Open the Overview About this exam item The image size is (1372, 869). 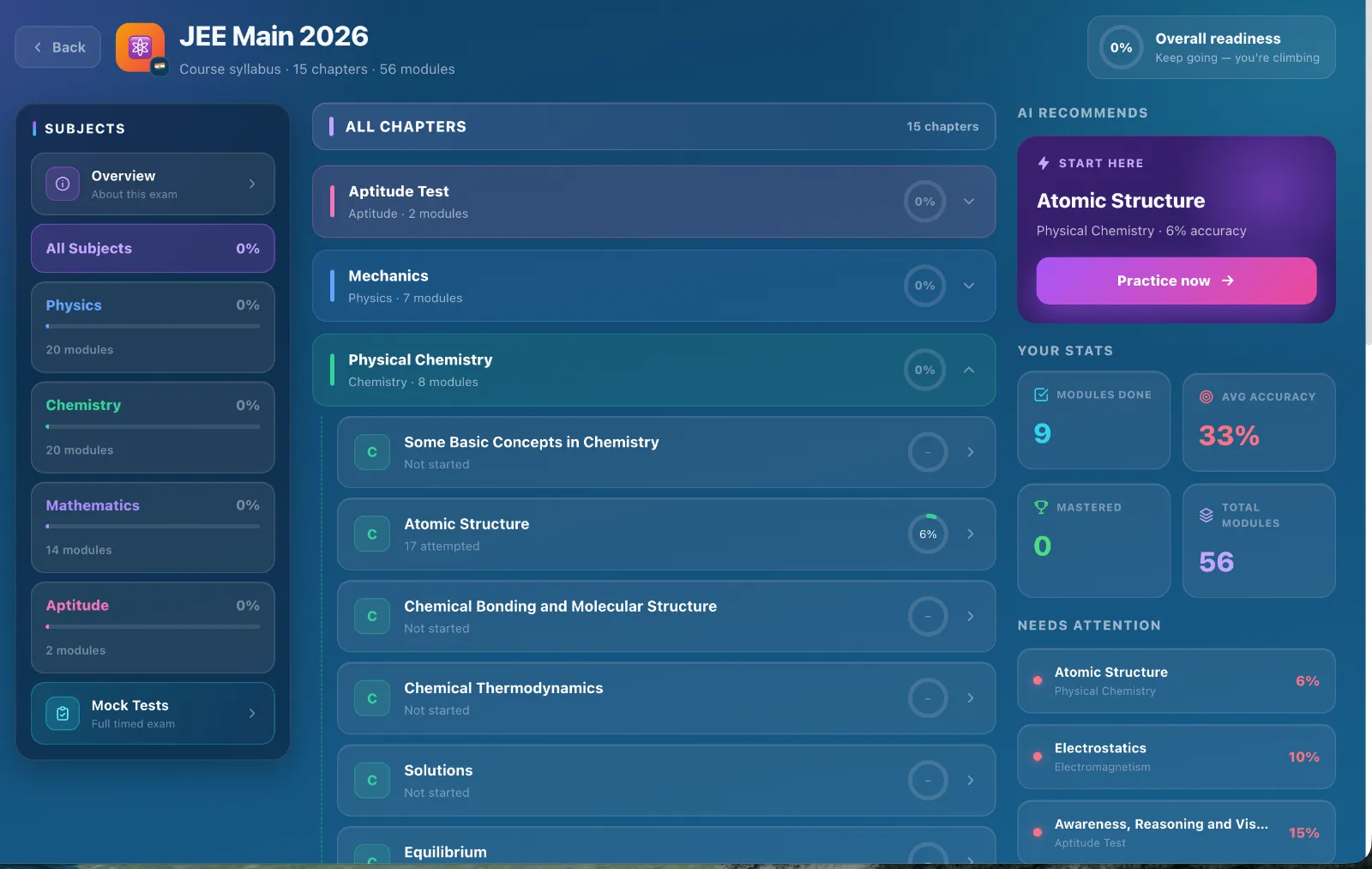coord(153,184)
